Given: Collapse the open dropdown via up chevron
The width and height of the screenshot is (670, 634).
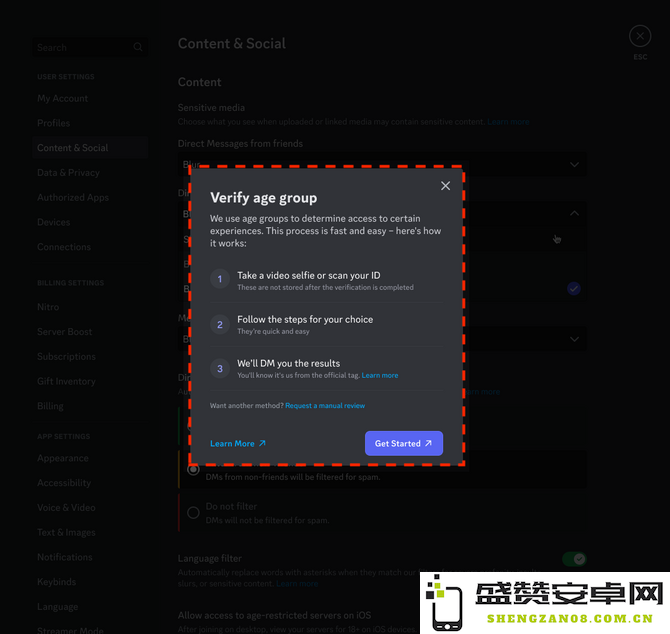Looking at the screenshot, I should click(574, 213).
